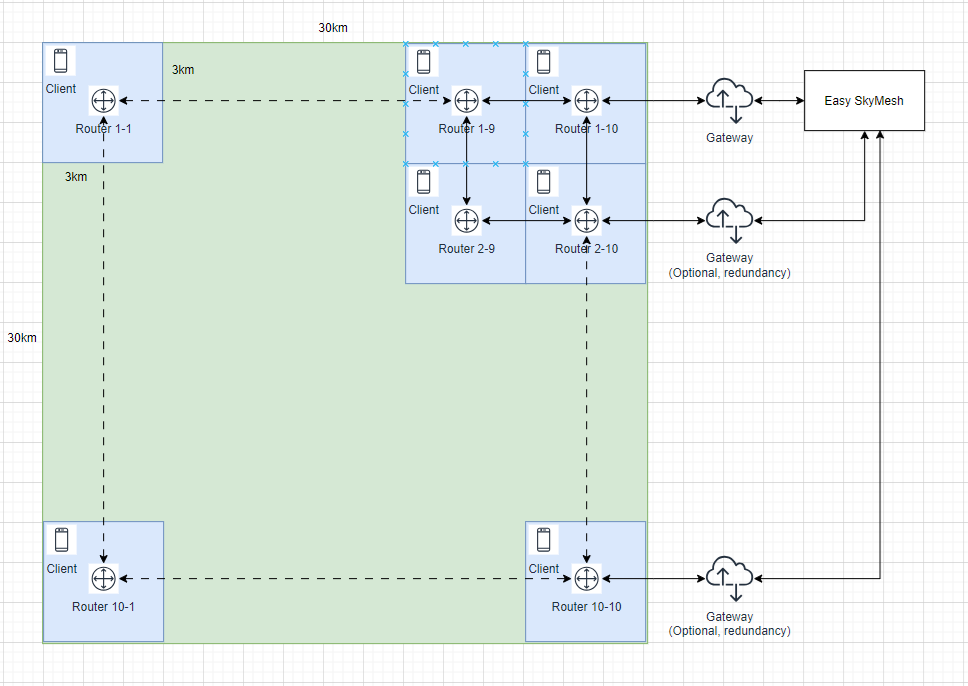Screen dimensions: 968x686
Task: Click the Router 2-10 label
Action: tap(586, 249)
